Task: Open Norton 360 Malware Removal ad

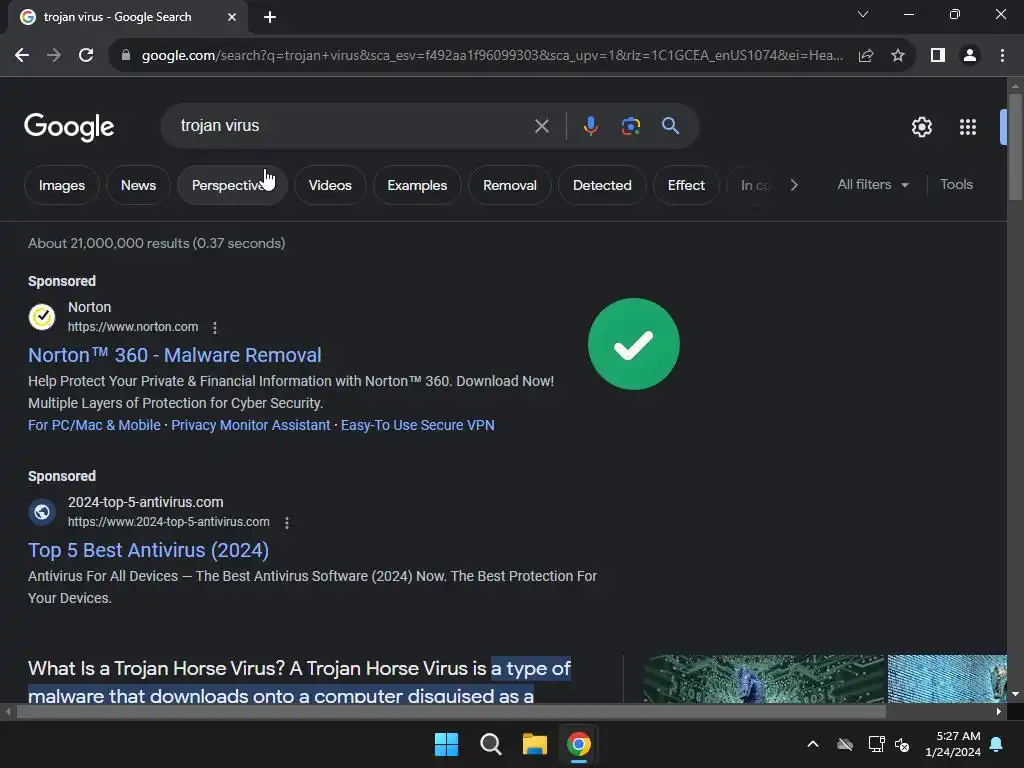Action: 175,355
